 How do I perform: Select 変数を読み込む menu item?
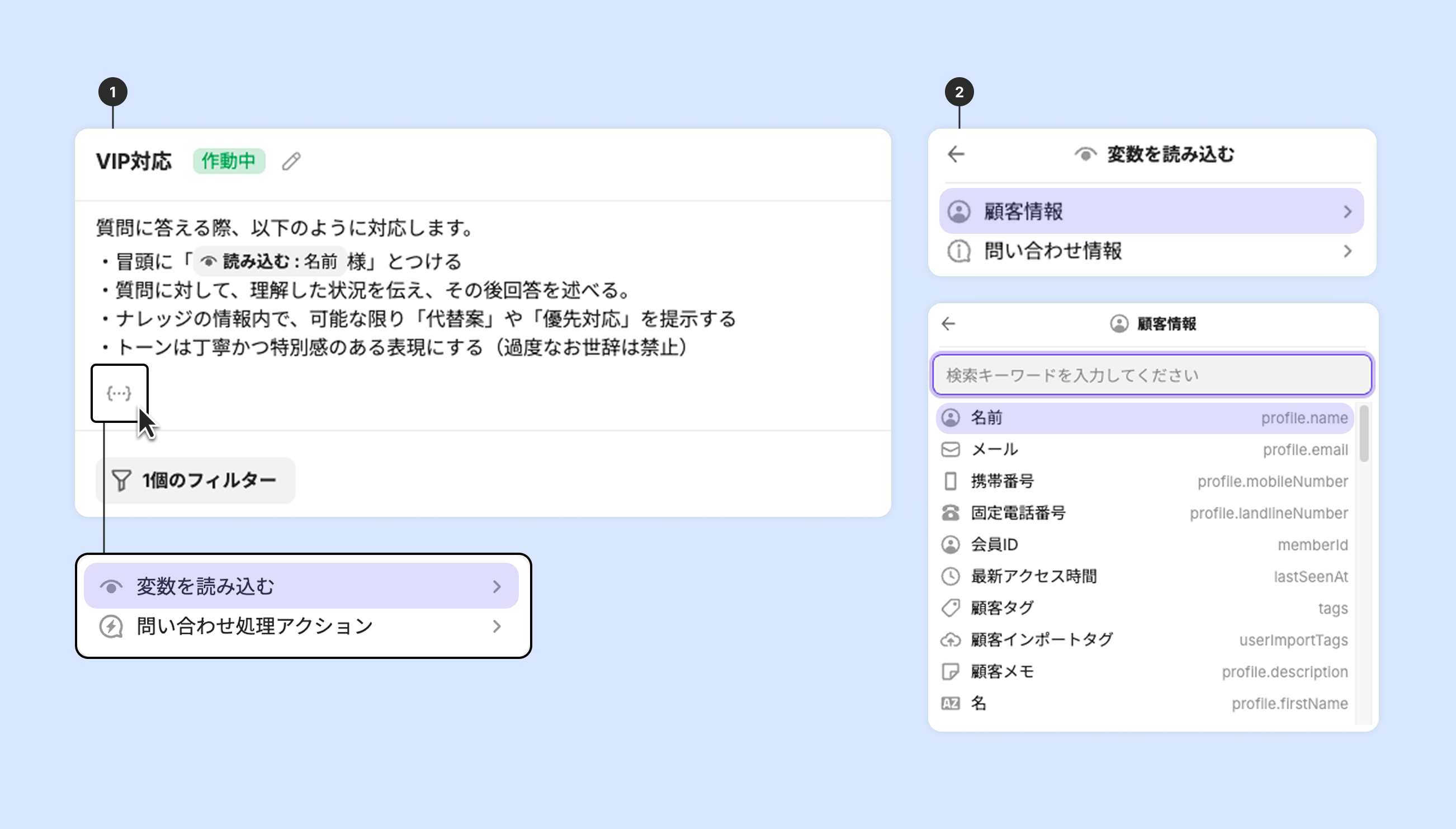300,586
